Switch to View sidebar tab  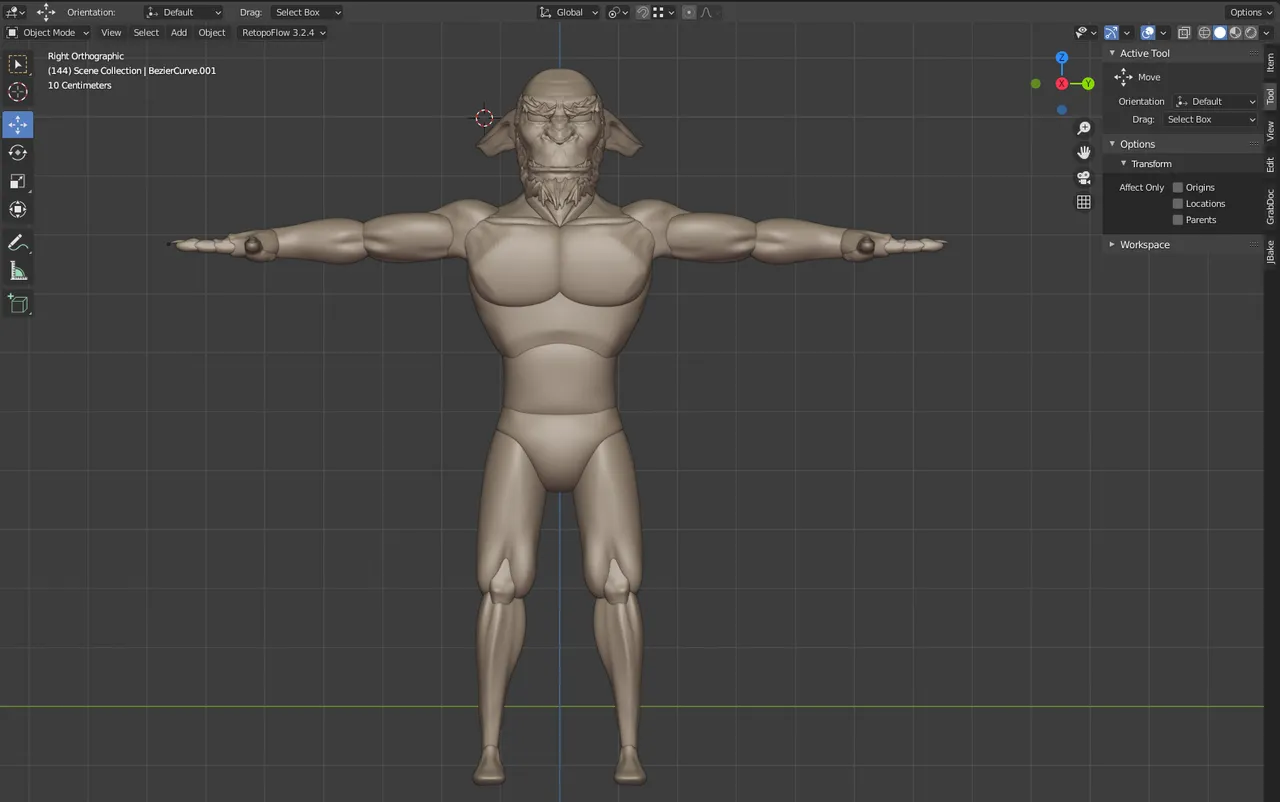tap(1271, 130)
